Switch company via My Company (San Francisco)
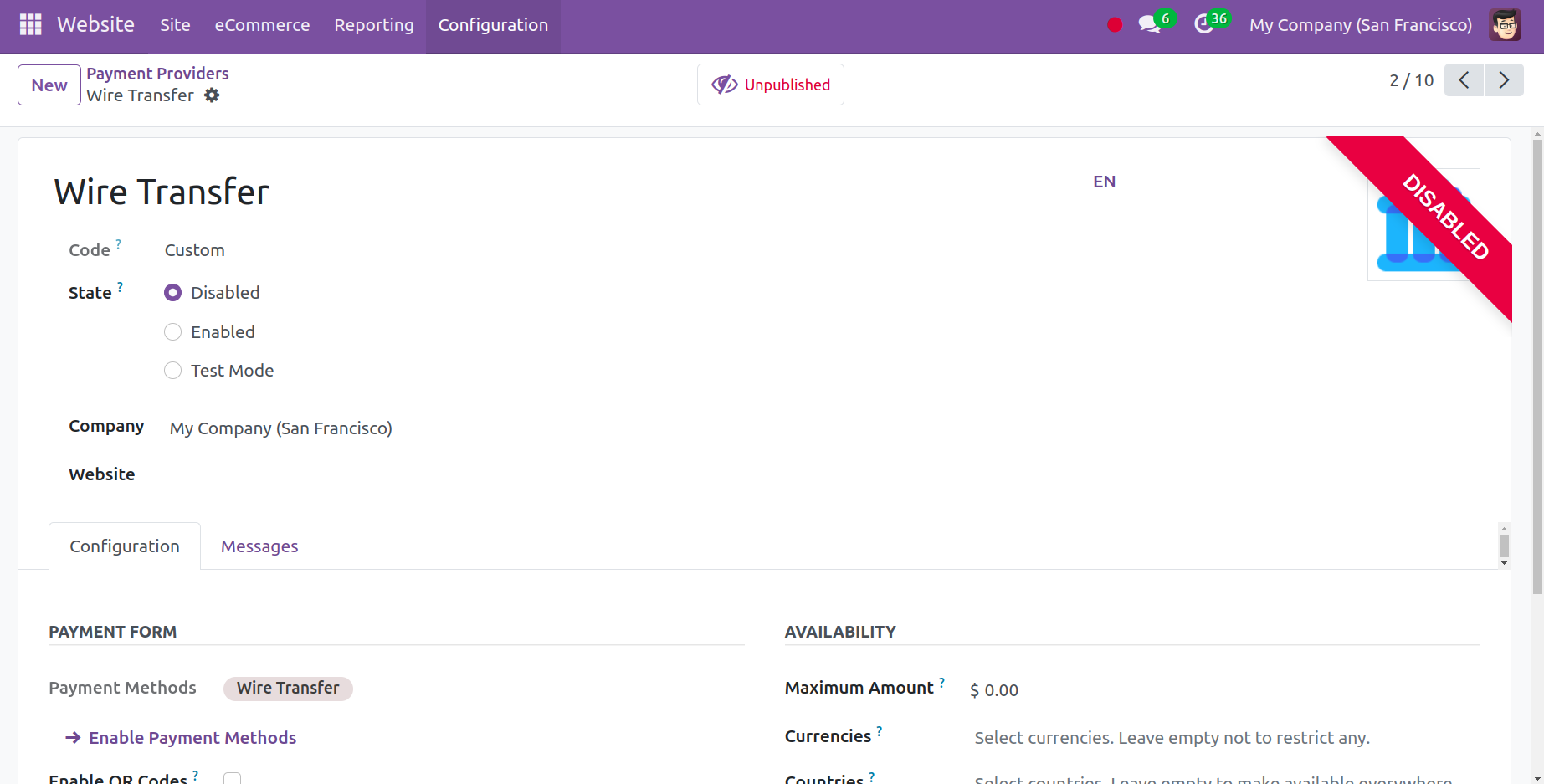The width and height of the screenshot is (1544, 784). [1360, 25]
